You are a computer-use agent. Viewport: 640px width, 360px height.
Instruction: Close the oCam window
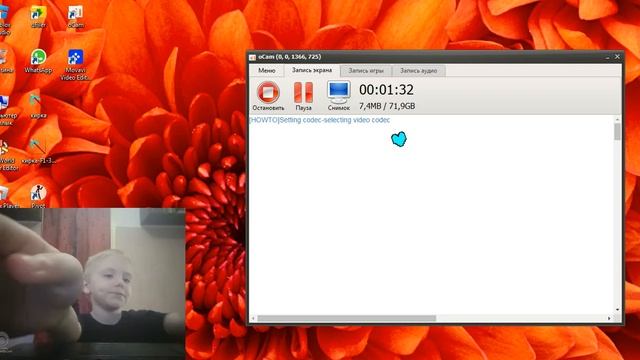click(x=617, y=57)
